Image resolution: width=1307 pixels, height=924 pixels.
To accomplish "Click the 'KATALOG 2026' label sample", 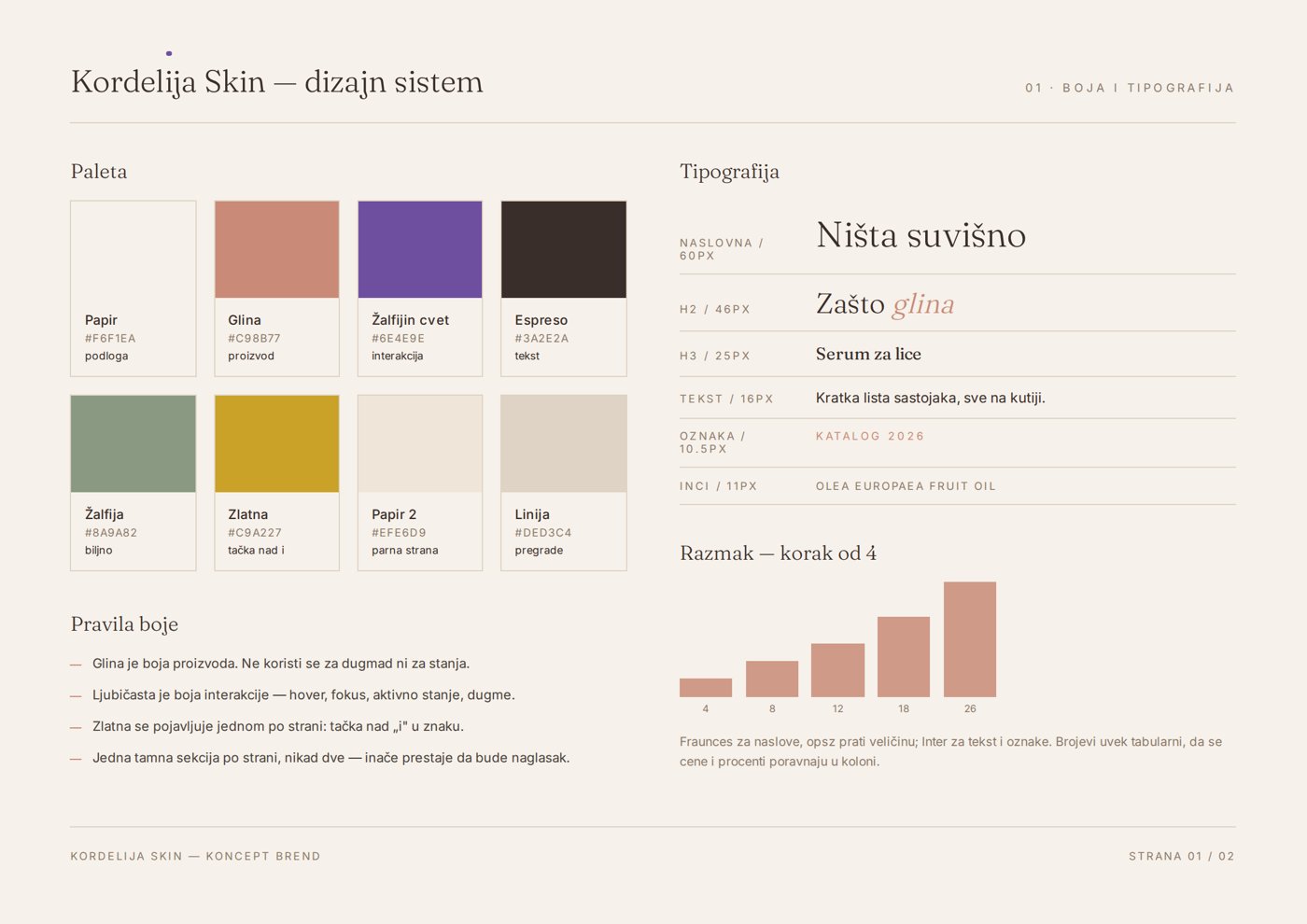I will [870, 436].
